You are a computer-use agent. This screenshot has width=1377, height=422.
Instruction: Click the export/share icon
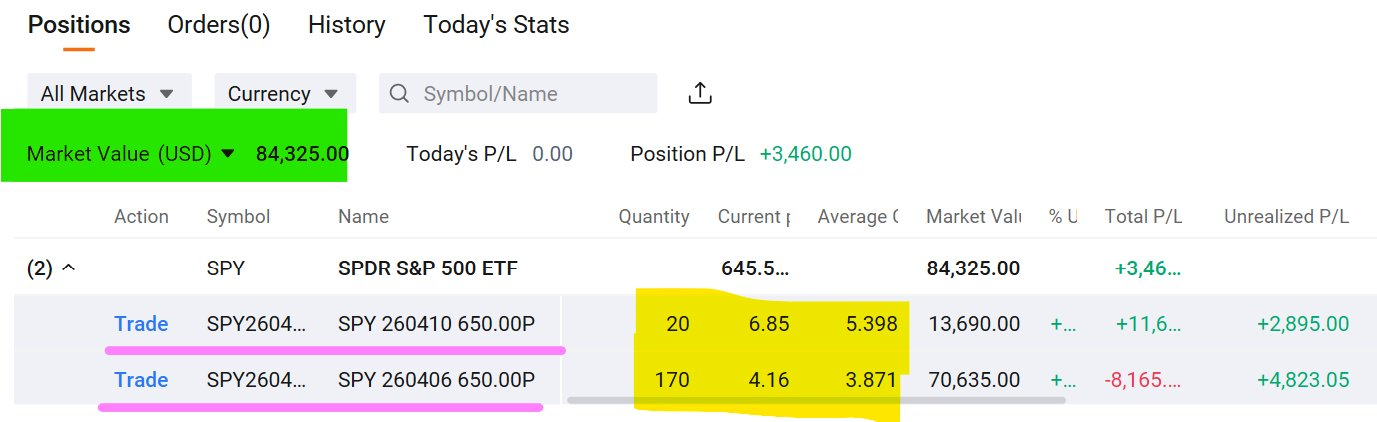tap(700, 93)
